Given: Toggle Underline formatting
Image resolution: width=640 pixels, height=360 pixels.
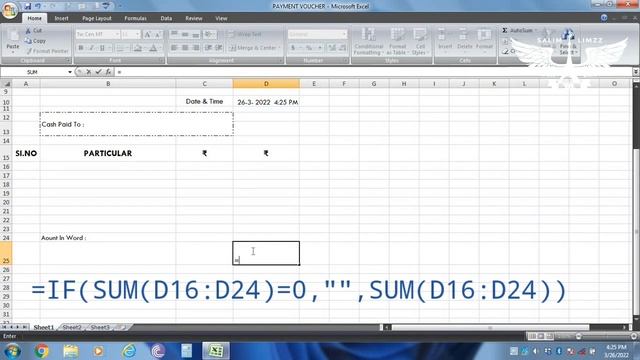Looking at the screenshot, I should [x=102, y=48].
